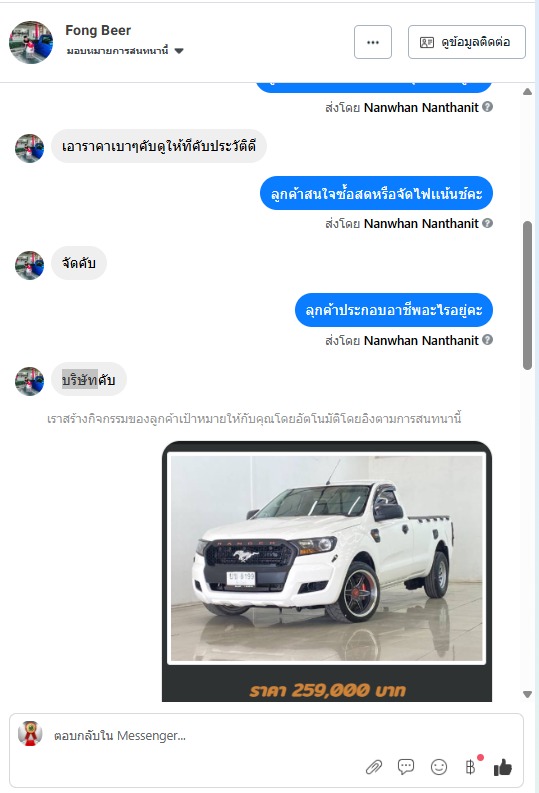Click the baht payment request icon
The image size is (539, 793).
pos(471,767)
